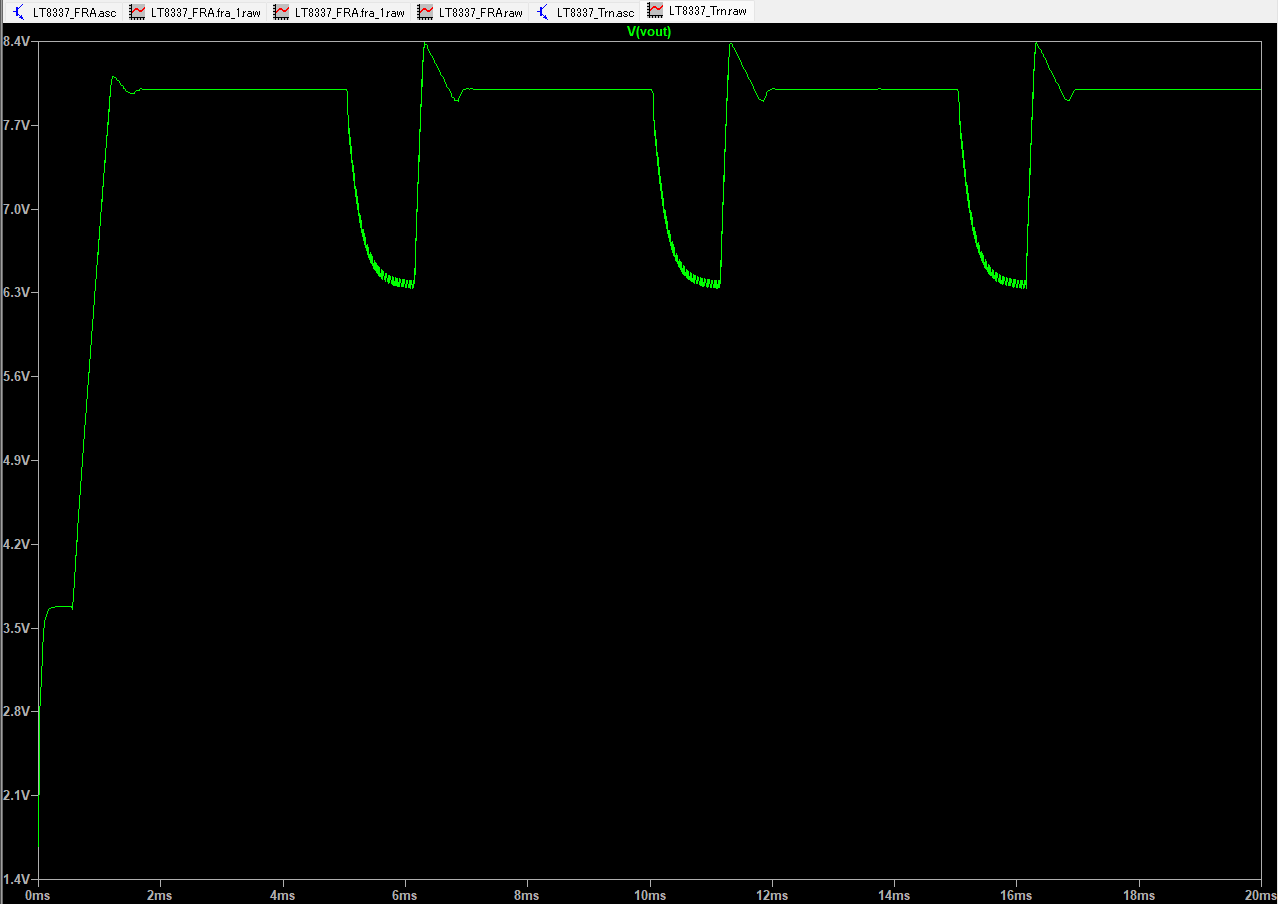Image resolution: width=1279 pixels, height=904 pixels.
Task: Click the V(vout) trace label
Action: (649, 32)
